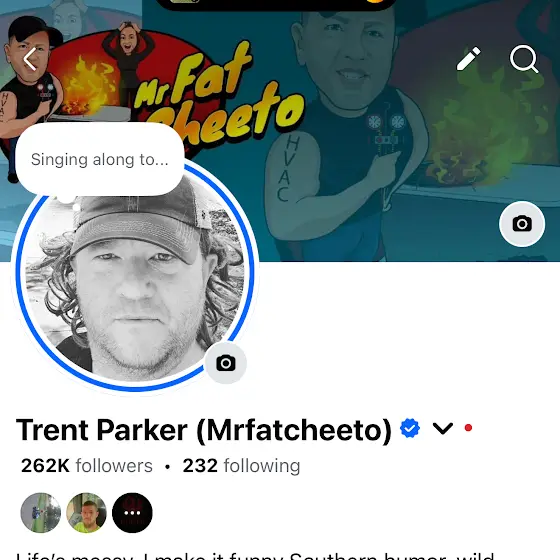Tap the pencil edit profile icon

[x=469, y=59]
